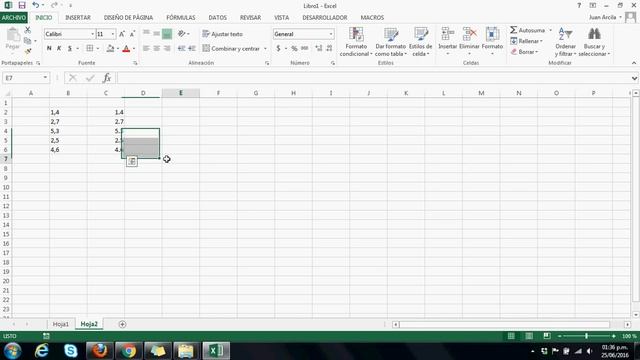Viewport: 640px width, 360px height.
Task: Open Rellenar fill menu
Action: click(x=526, y=41)
